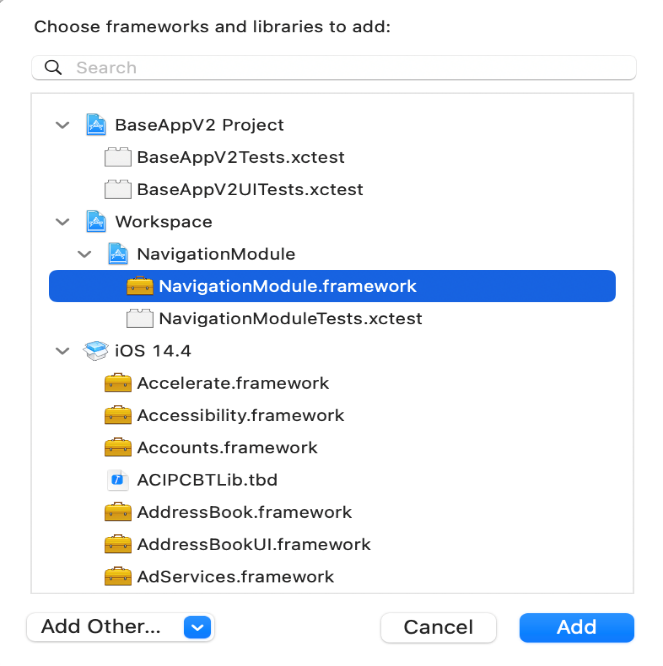Click the NavigationModule.framework toolbox icon
Screen dimensions: 663x666
click(x=140, y=286)
